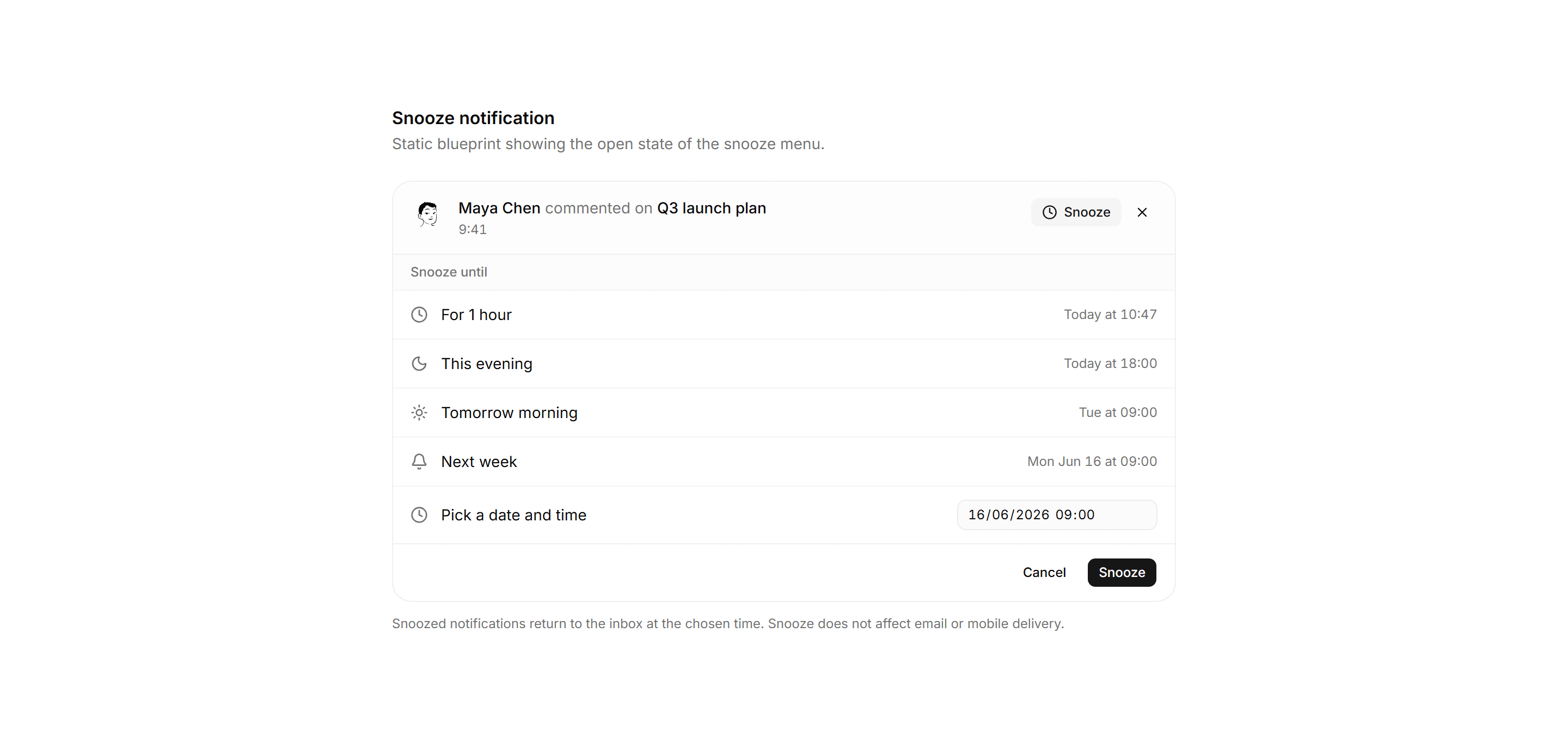Click the bell icon beside Next week

point(419,462)
